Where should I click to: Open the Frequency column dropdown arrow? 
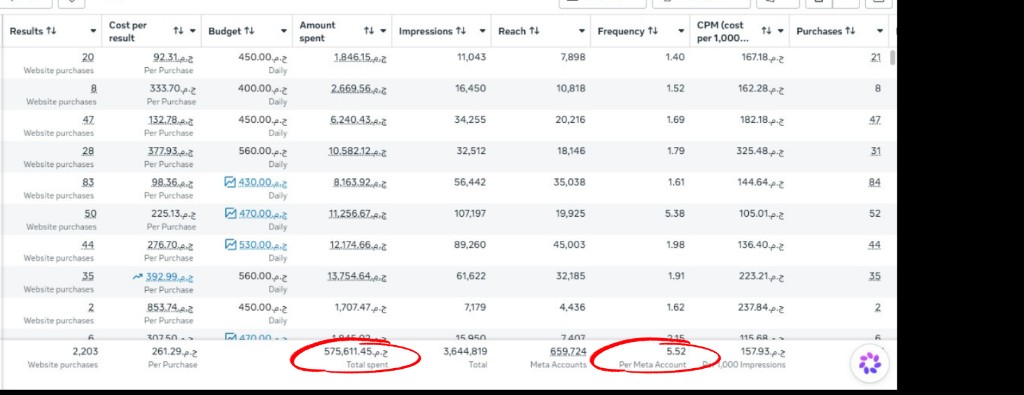[681, 31]
